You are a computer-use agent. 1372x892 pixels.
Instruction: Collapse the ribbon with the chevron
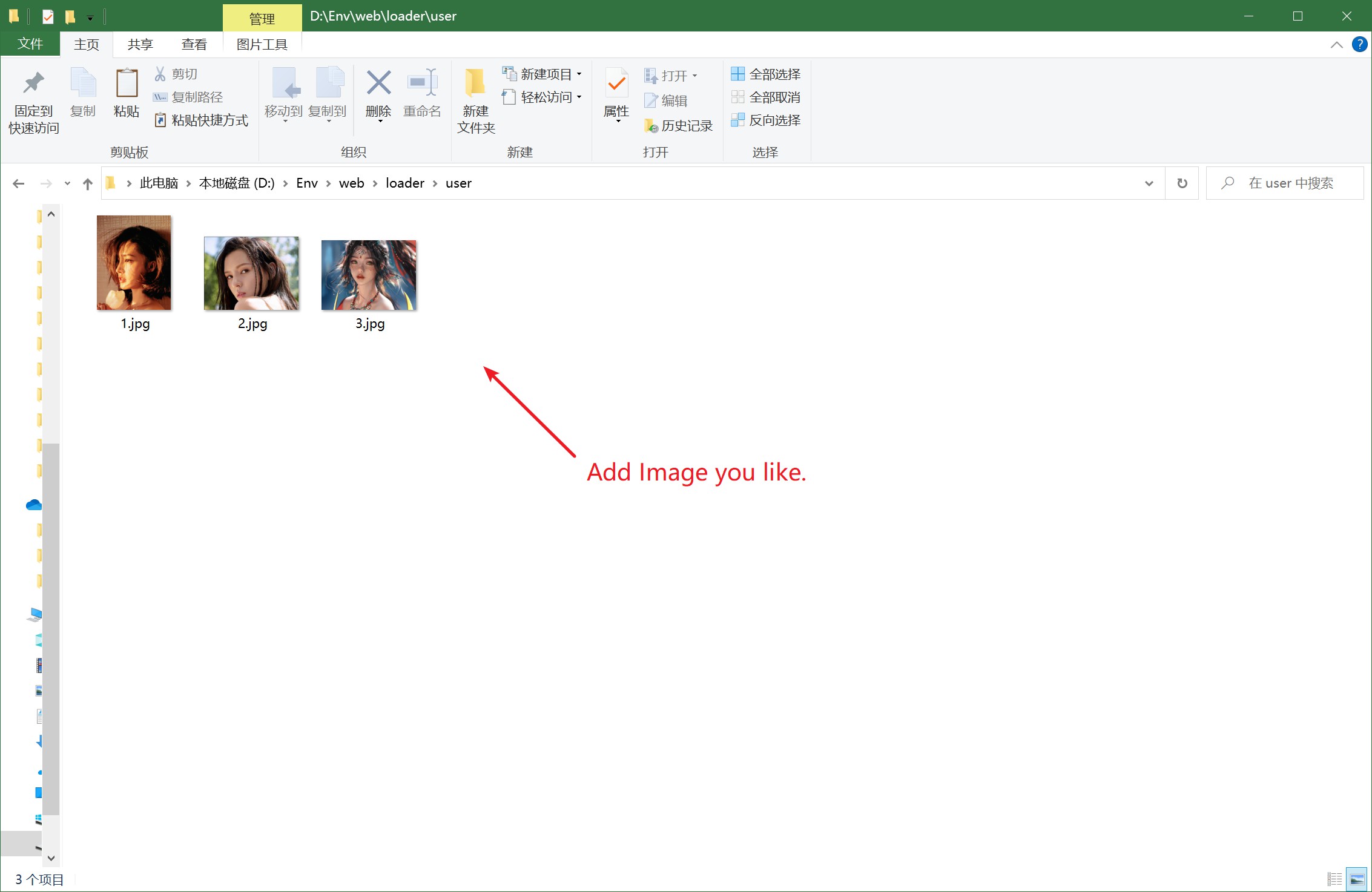tap(1336, 45)
